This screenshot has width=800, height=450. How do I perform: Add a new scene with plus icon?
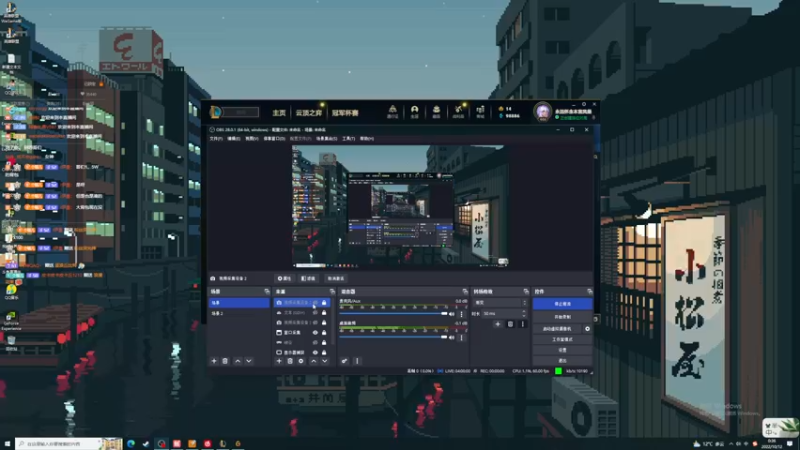coord(214,361)
